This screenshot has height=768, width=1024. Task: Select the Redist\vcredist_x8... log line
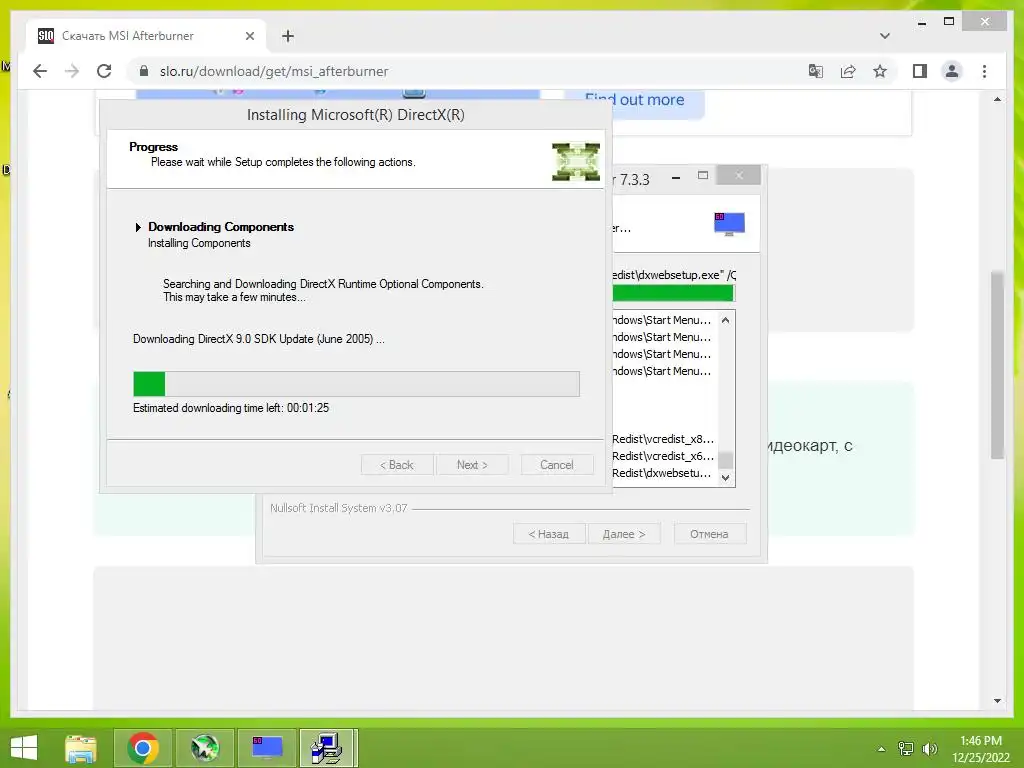click(663, 439)
